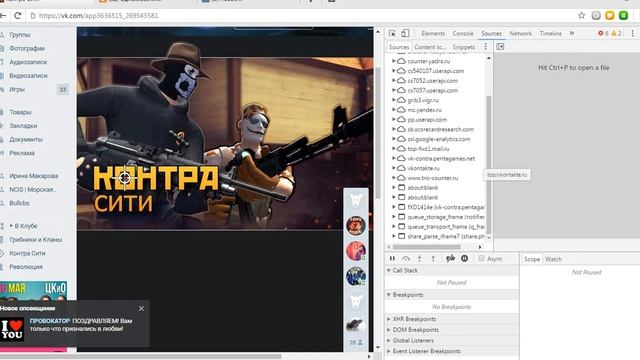The width and height of the screenshot is (640, 360).
Task: Click the step into debugger icon
Action: tap(419, 258)
